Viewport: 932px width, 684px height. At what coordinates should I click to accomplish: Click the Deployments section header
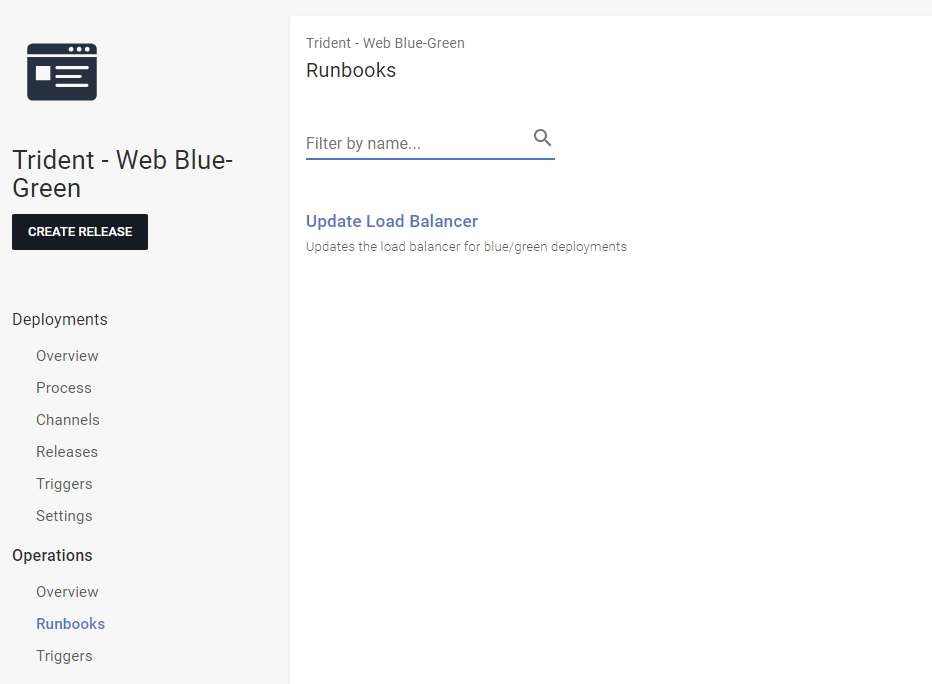[59, 319]
